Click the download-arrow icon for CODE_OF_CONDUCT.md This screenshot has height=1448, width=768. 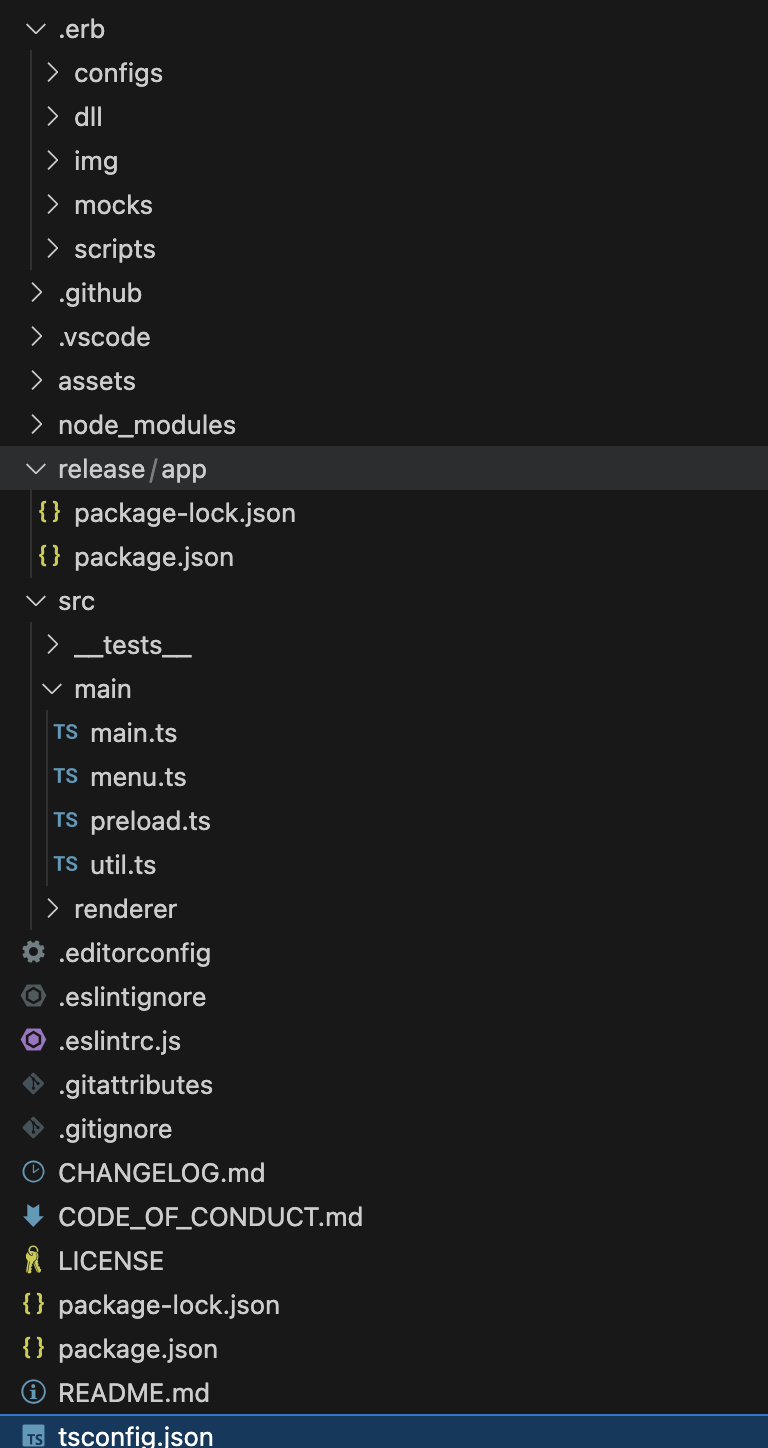coord(33,1217)
